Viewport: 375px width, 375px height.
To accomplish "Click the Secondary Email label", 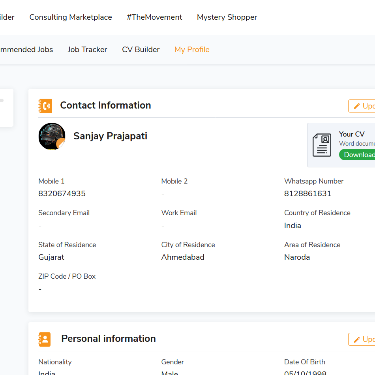I will pyautogui.click(x=64, y=213).
